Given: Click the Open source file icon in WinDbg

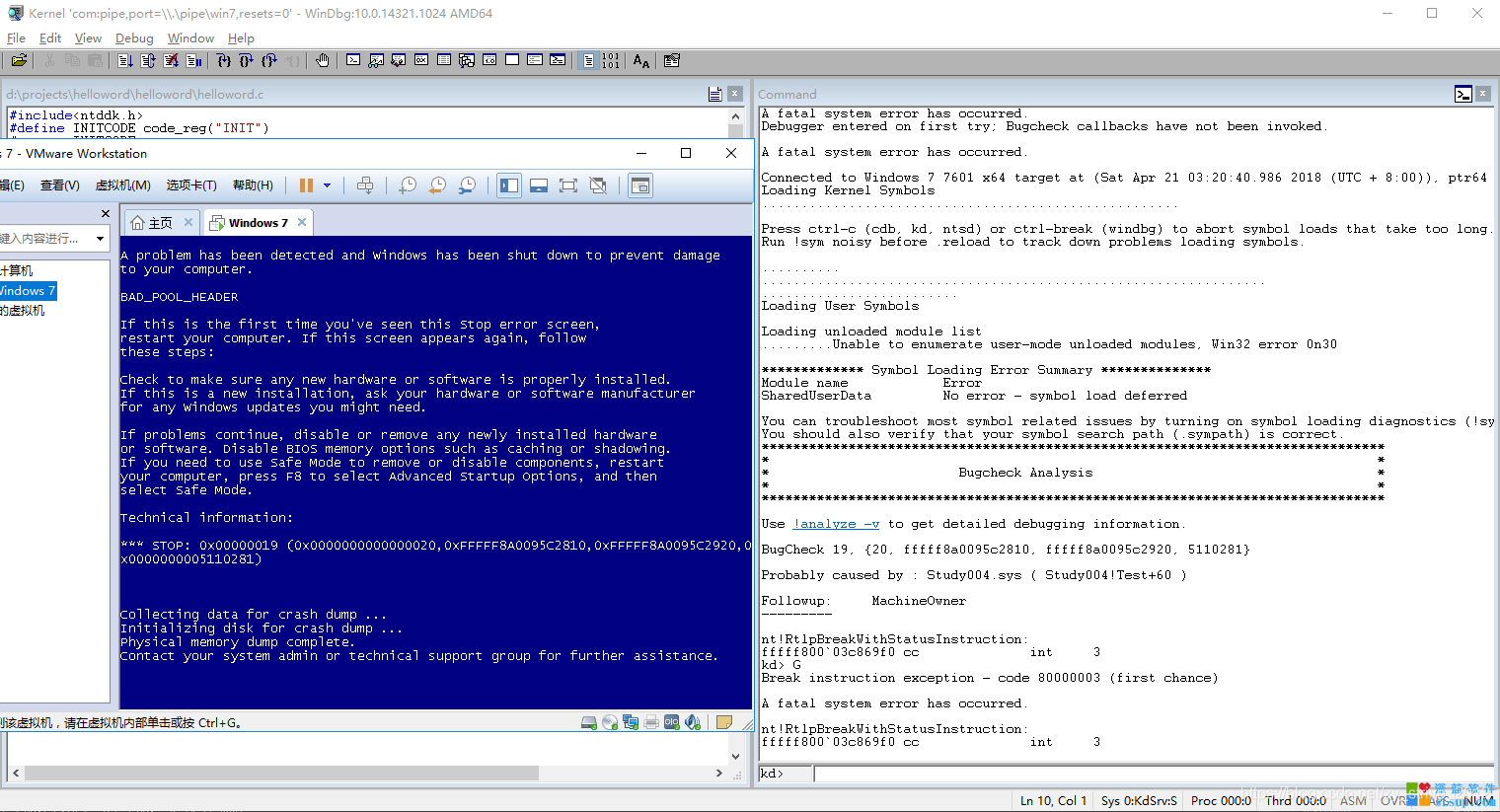Looking at the screenshot, I should point(19,60).
